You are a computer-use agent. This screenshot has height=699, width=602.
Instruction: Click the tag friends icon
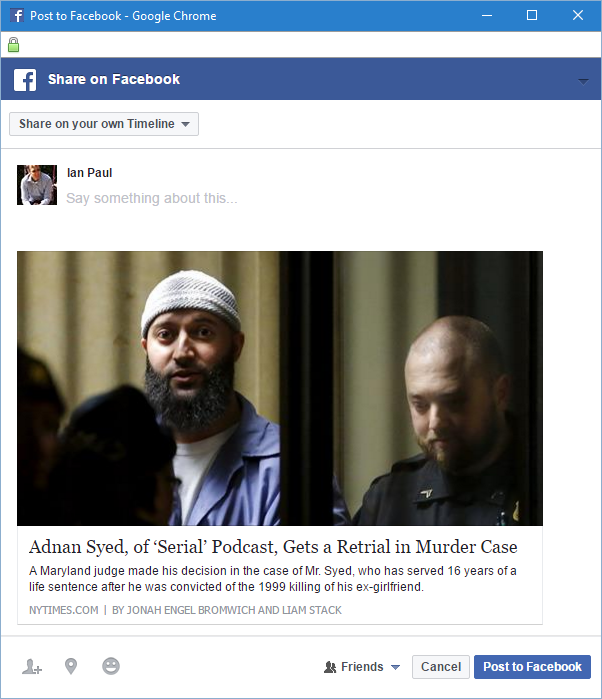(x=32, y=666)
